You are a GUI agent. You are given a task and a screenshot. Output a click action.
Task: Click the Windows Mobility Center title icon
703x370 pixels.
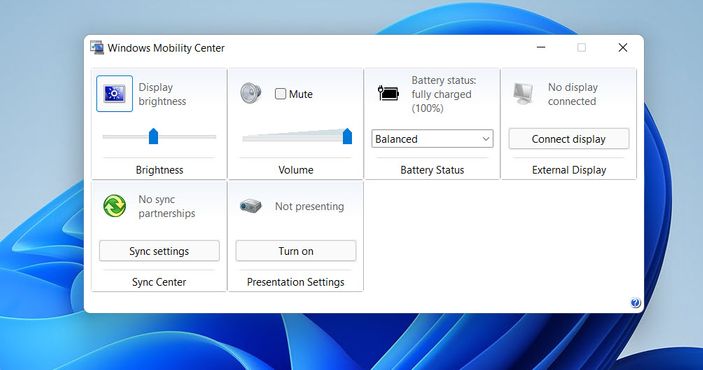pyautogui.click(x=97, y=48)
